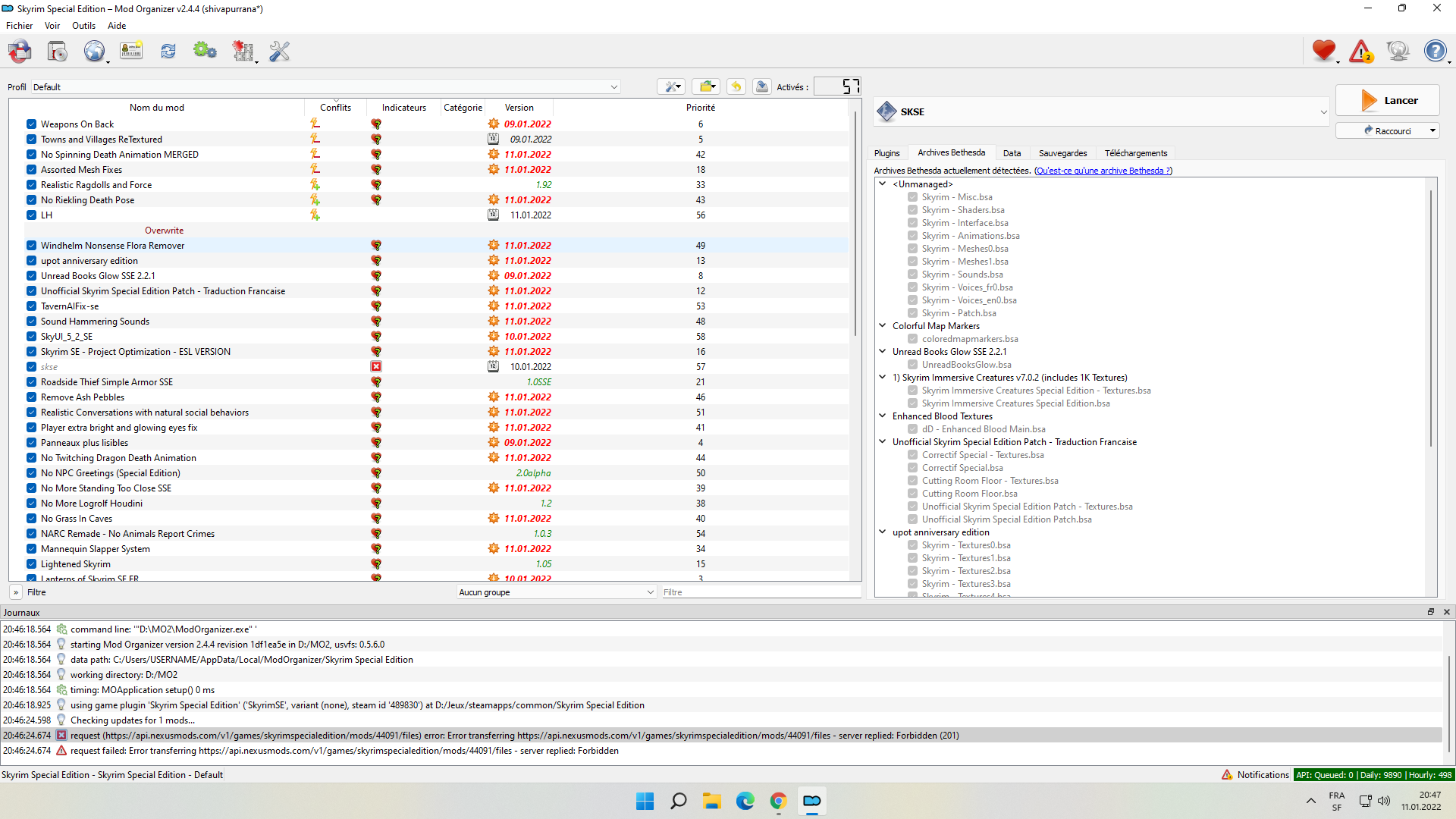Enable the skse mod checkbox
The height and width of the screenshot is (819, 1456).
coord(31,367)
